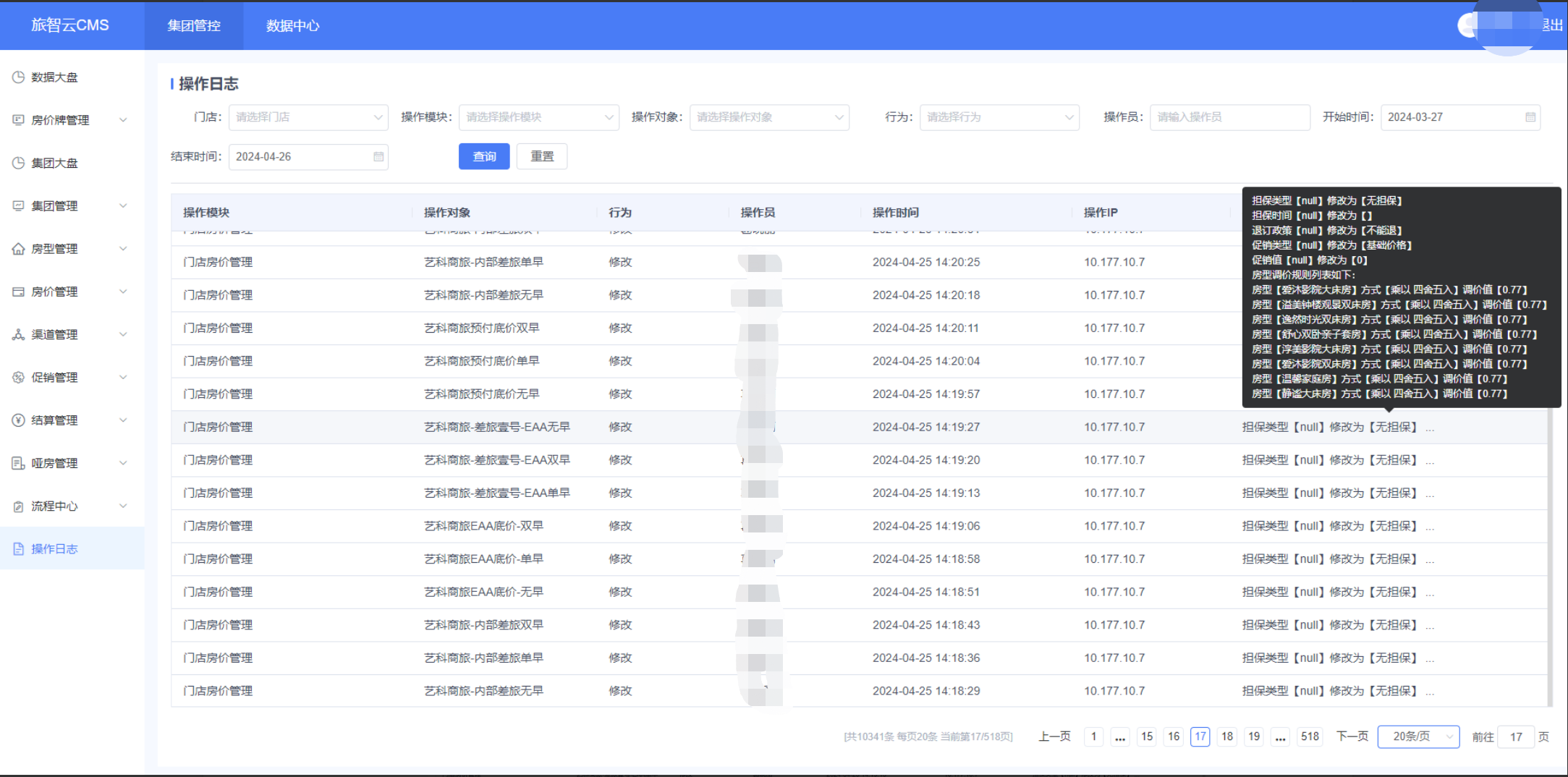Screen dimensions: 1568x777
Task: Click the 操作对象 column header
Action: (447, 212)
